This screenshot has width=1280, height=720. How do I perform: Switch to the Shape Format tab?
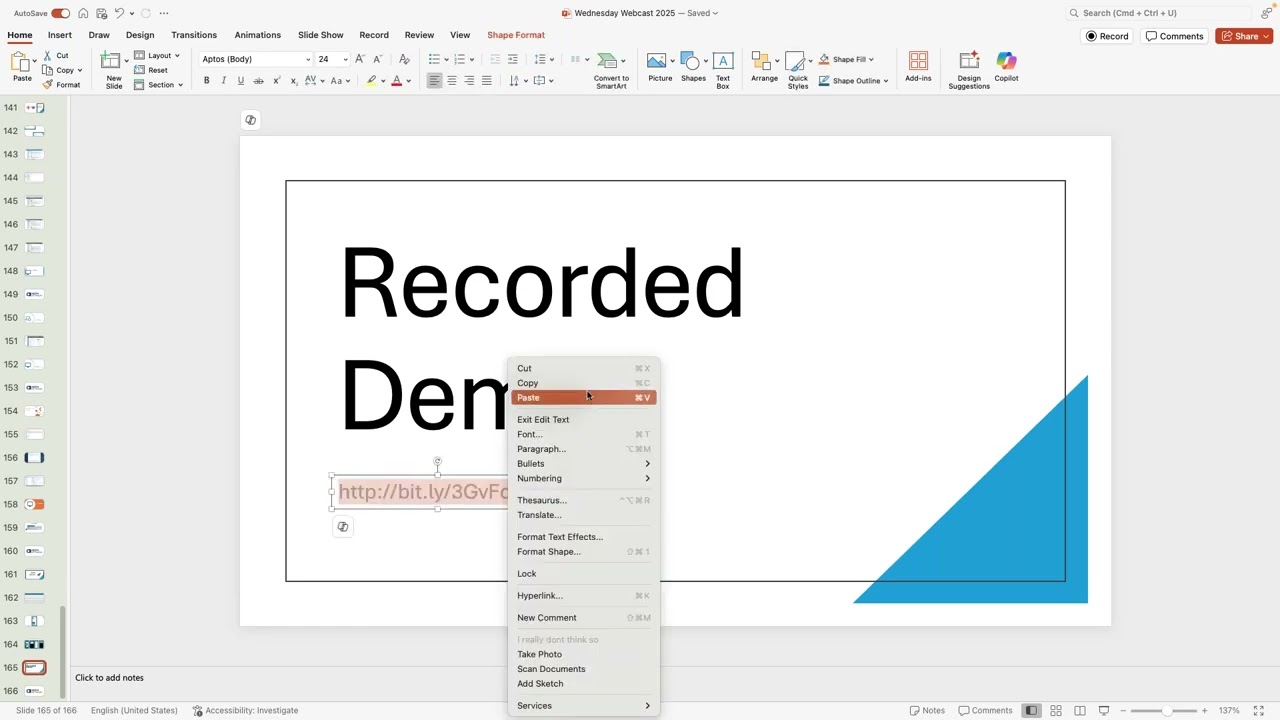pos(516,35)
